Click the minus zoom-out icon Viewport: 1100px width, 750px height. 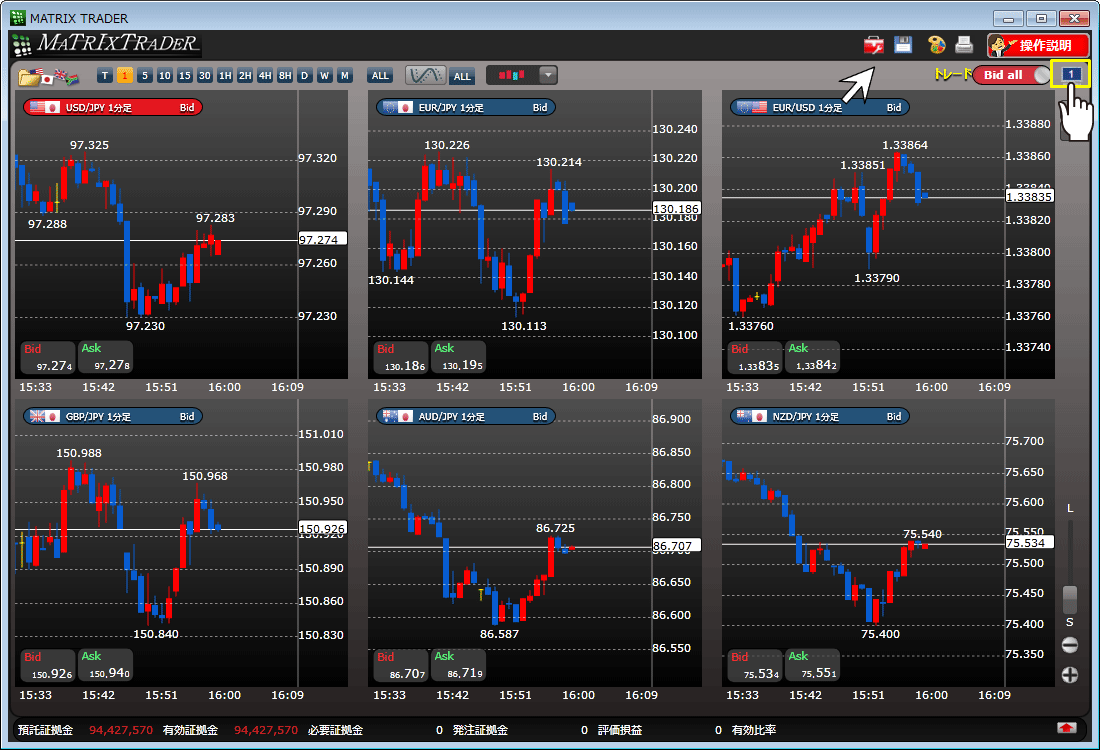(1070, 645)
